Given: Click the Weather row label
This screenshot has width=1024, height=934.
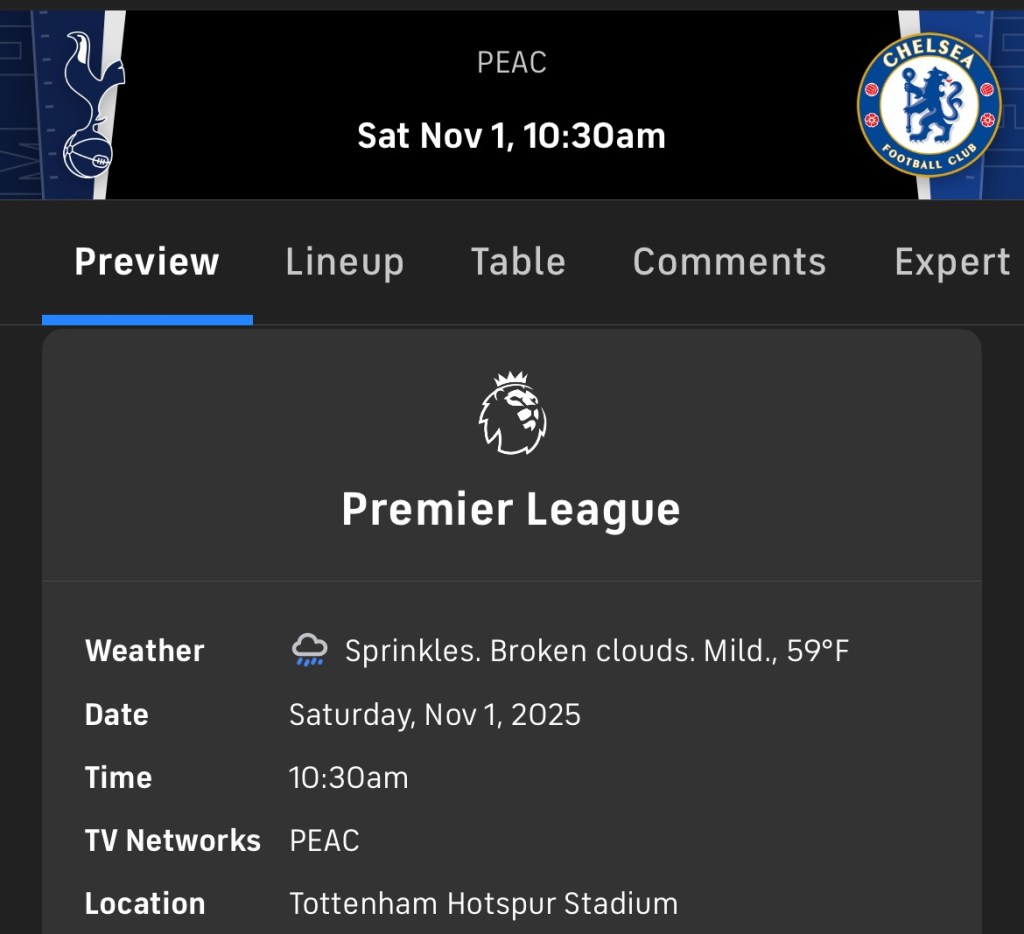Looking at the screenshot, I should pyautogui.click(x=145, y=651).
